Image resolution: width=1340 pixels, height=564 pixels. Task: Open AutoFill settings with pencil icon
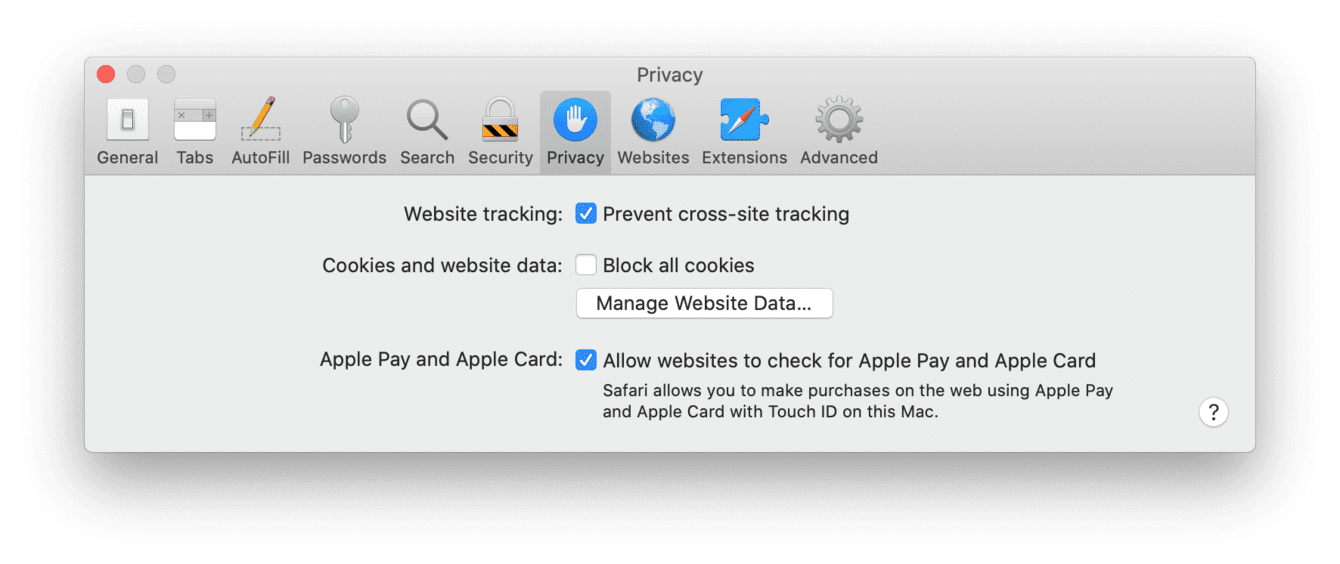click(x=261, y=132)
